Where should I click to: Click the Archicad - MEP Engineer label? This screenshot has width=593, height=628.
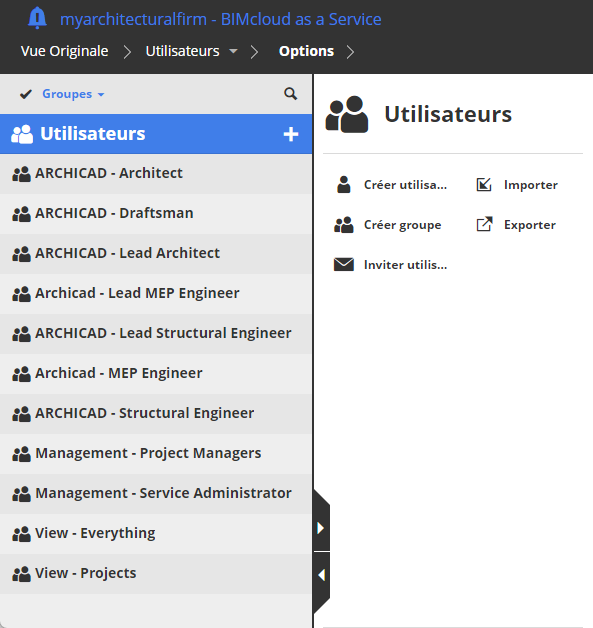[x=119, y=373]
